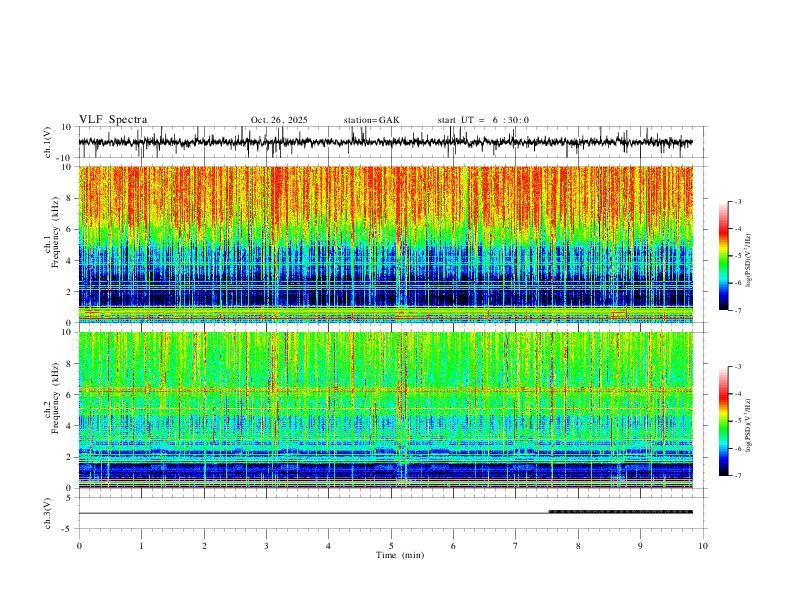Click the "ch.3(V)" axis label
The image size is (792, 612).
[48, 513]
